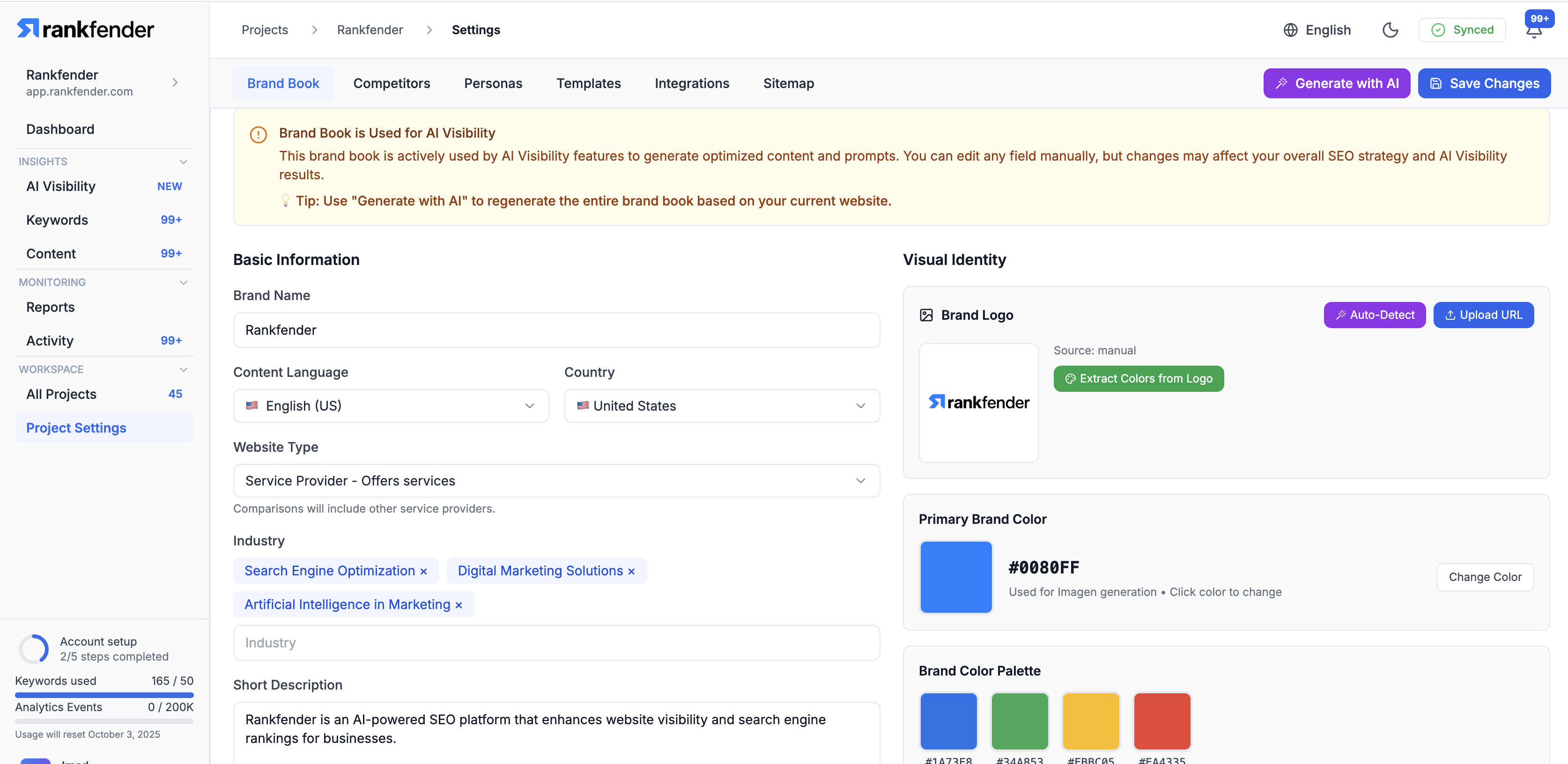Click the Brand Name input field
Viewport: 1568px width, 764px height.
(x=556, y=330)
